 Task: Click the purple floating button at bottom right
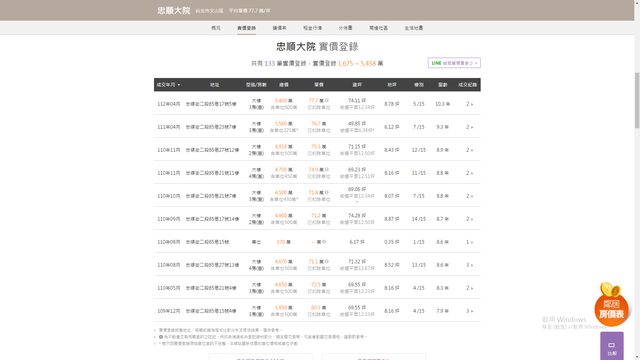tap(611, 346)
